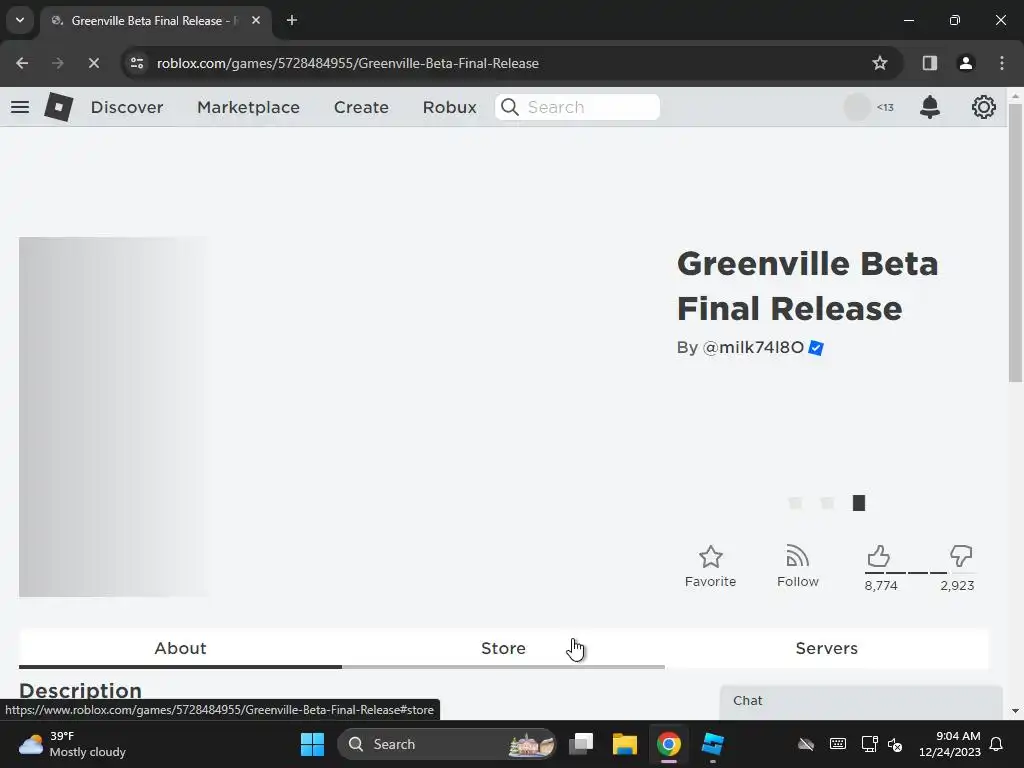Click the Roblox logo home icon
This screenshot has width=1024, height=768.
click(59, 107)
